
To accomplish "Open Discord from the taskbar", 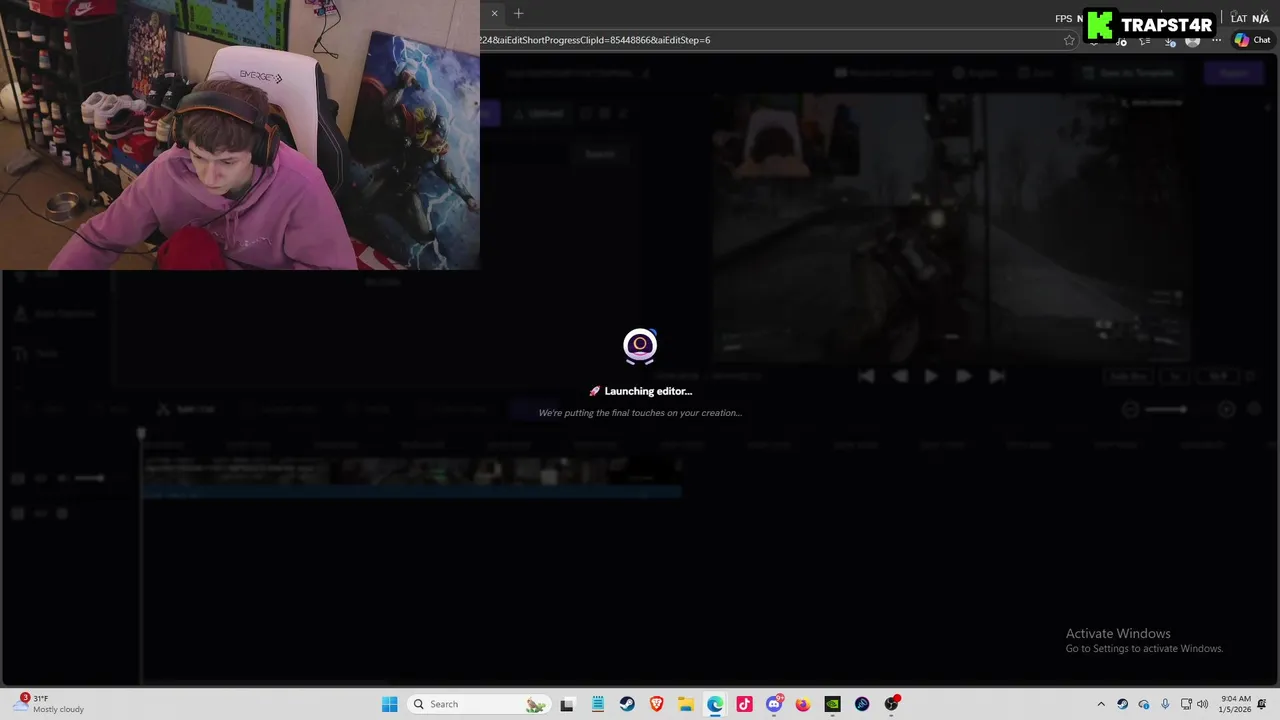I will tap(774, 704).
